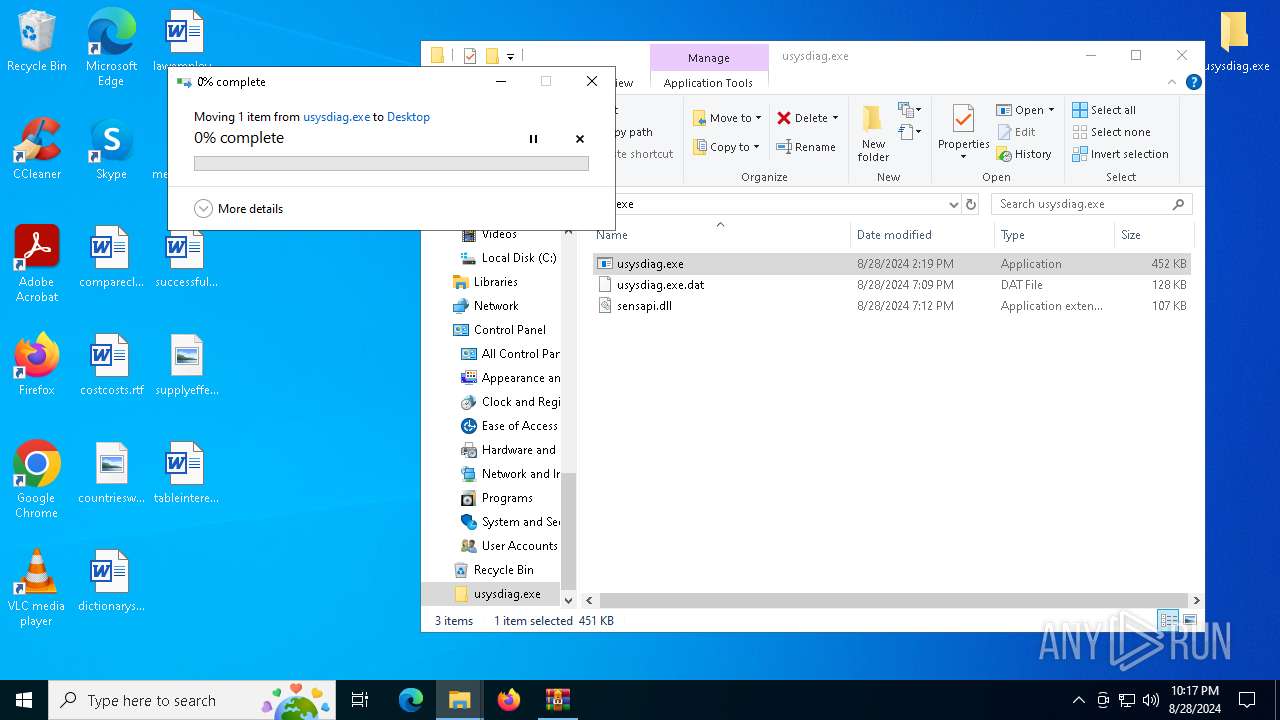Viewport: 1280px width, 720px height.
Task: Open the Desktop destination link
Action: 408,117
